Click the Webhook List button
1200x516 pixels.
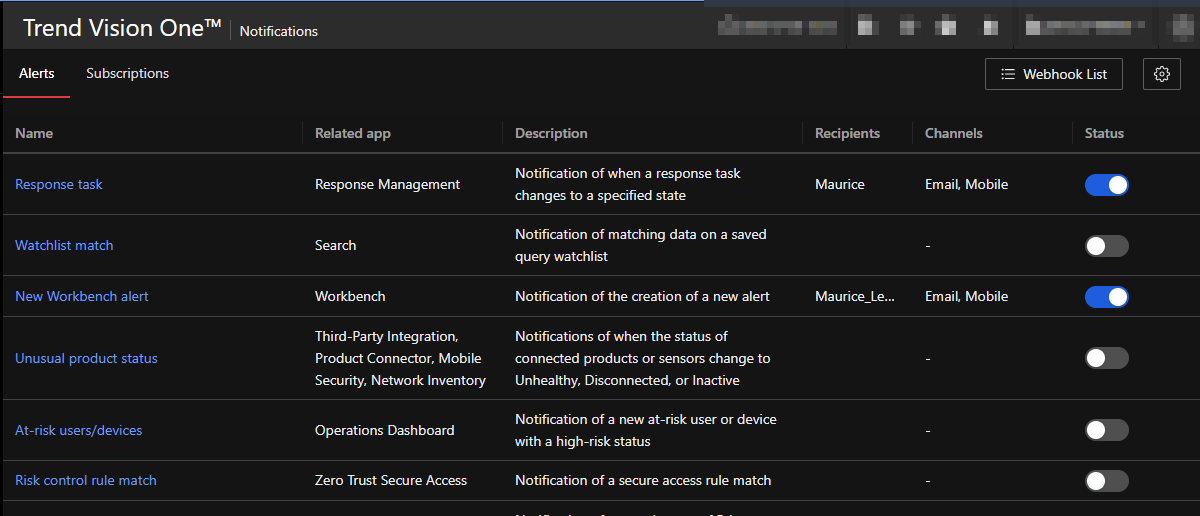(x=1053, y=74)
